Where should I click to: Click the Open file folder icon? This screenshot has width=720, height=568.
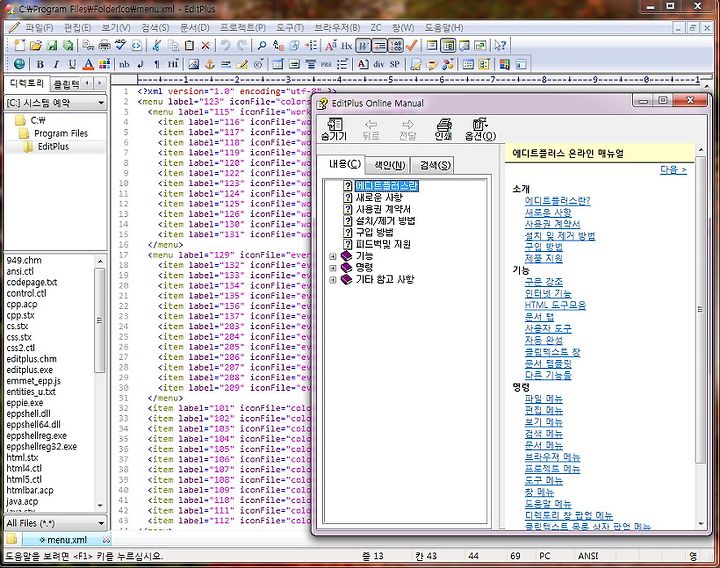[x=36, y=45]
